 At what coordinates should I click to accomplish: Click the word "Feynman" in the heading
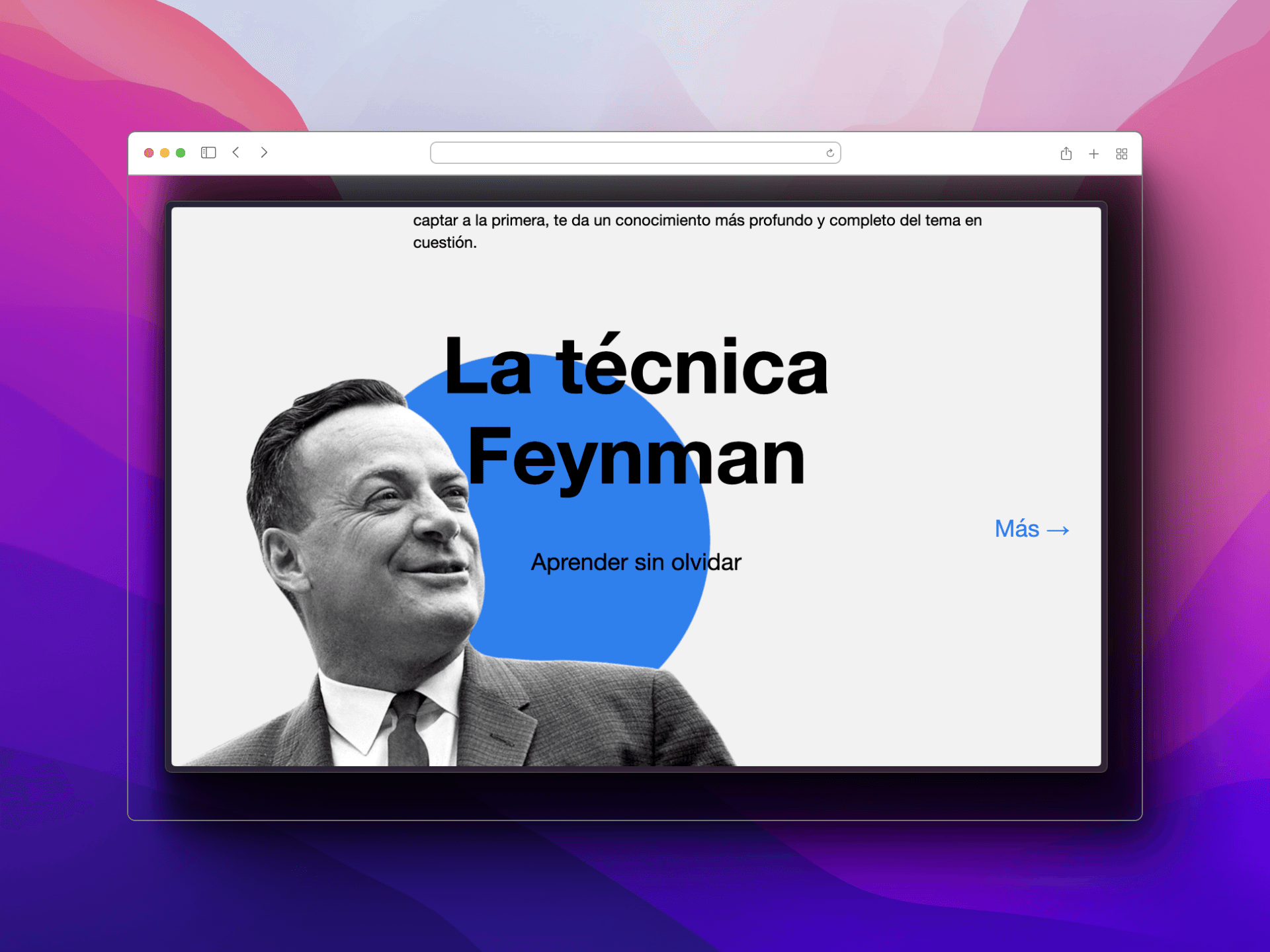[x=635, y=457]
